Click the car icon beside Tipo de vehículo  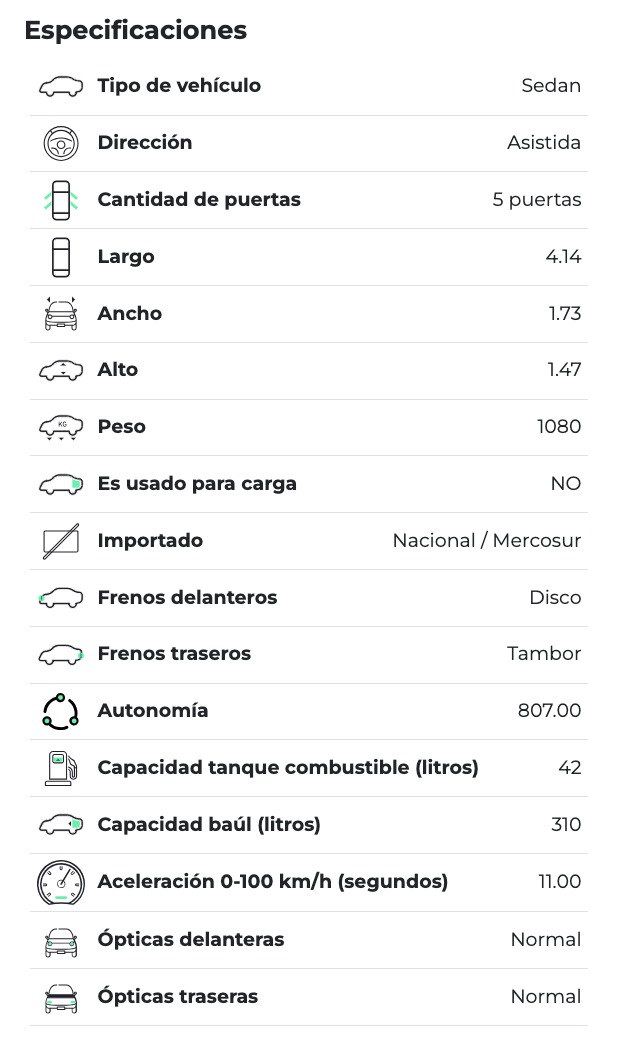[x=61, y=87]
